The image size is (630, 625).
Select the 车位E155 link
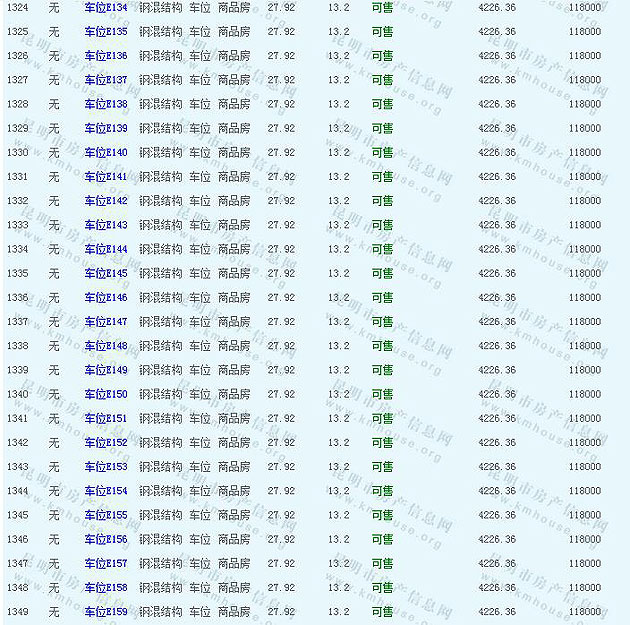[105, 515]
